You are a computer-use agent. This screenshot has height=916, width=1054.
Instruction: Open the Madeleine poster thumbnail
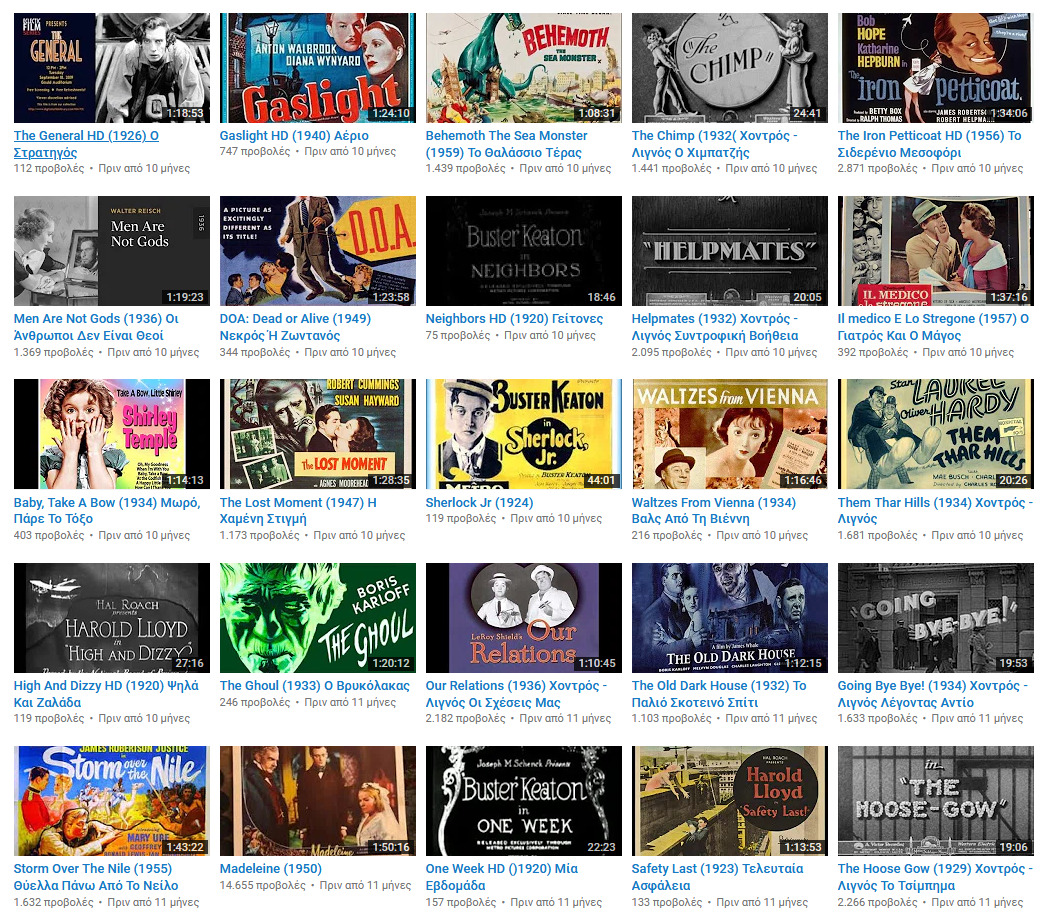[318, 800]
